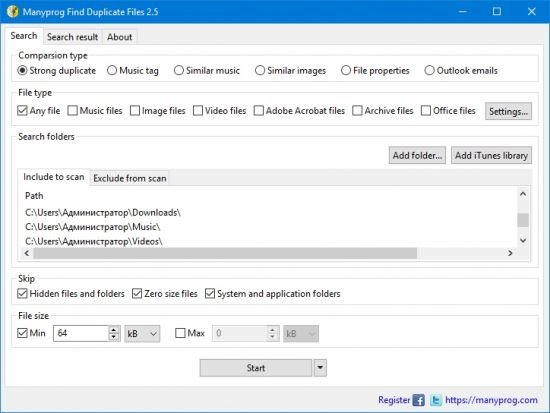Open the About tab
The image size is (550, 413).
tap(120, 37)
